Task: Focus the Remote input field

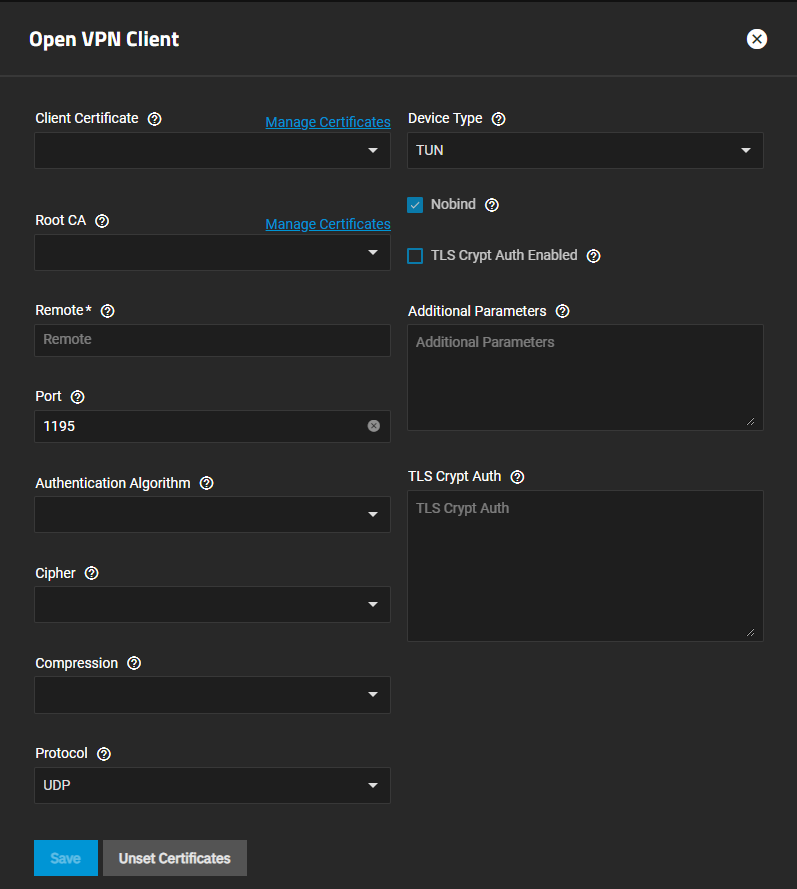Action: click(x=213, y=340)
